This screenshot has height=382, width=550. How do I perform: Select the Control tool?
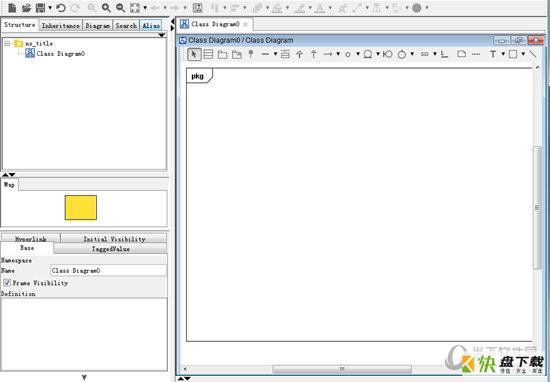(402, 54)
